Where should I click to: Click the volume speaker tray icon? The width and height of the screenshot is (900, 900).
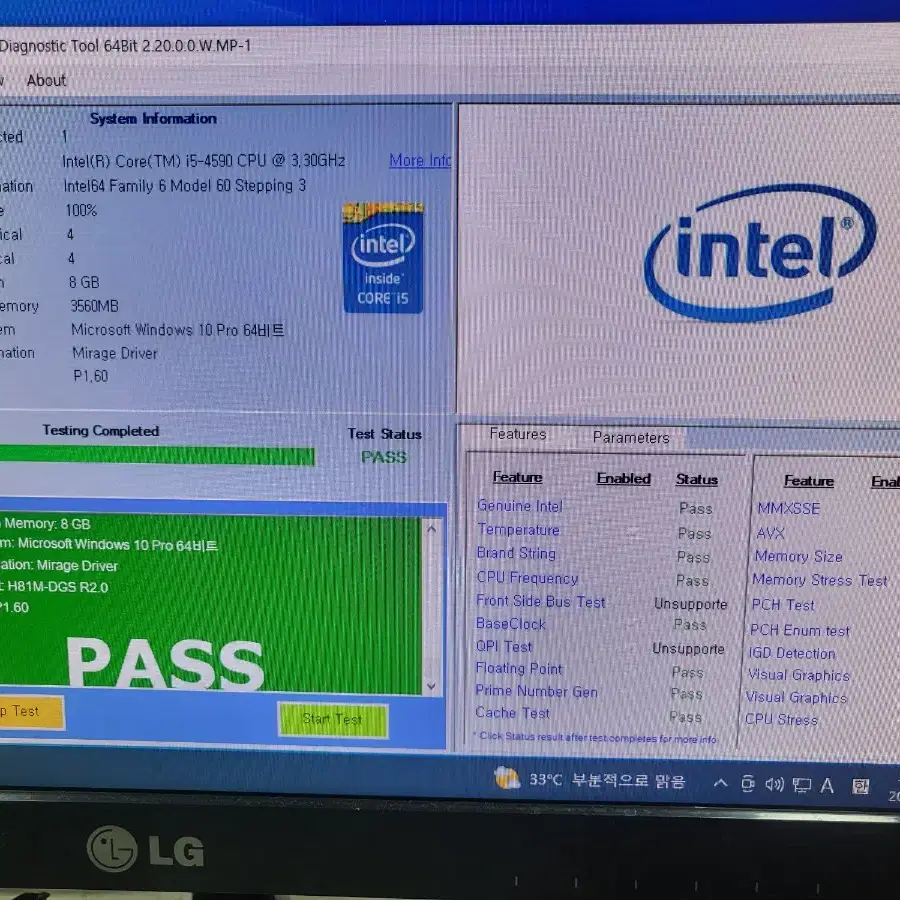(774, 784)
